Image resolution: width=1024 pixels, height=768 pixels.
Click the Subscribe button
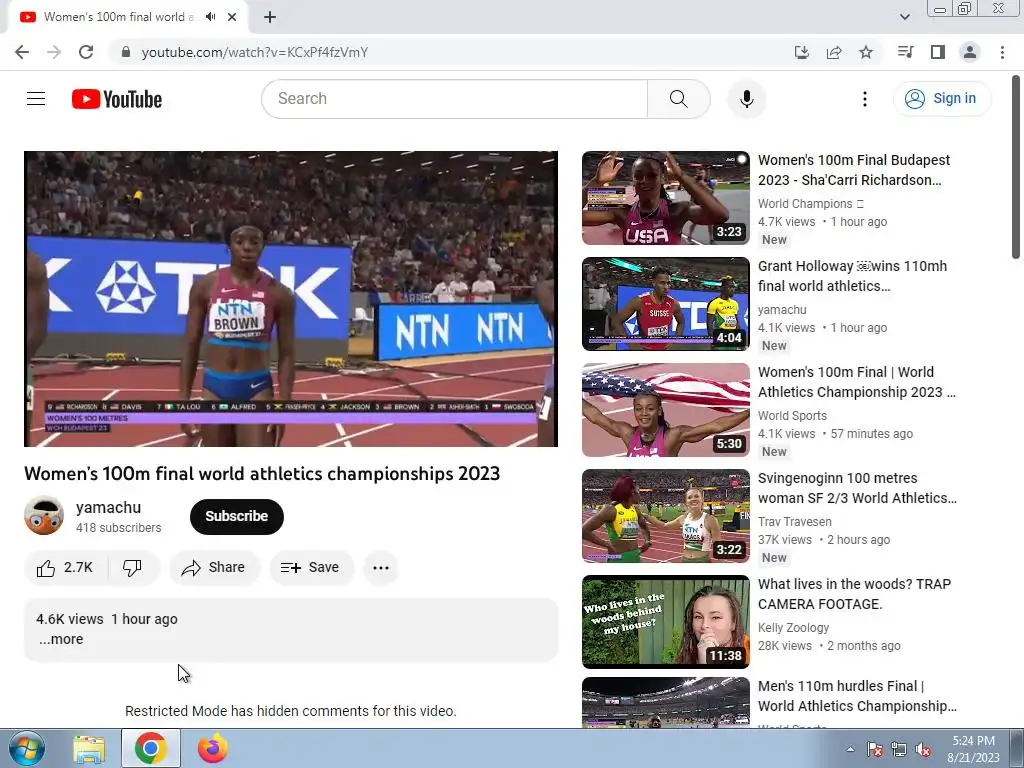[x=236, y=516]
